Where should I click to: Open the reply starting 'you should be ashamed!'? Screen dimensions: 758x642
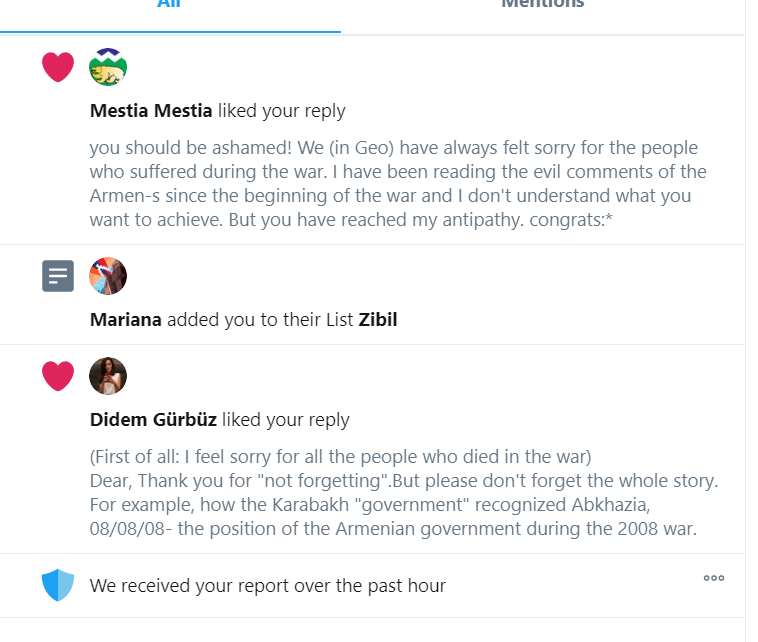tap(398, 184)
